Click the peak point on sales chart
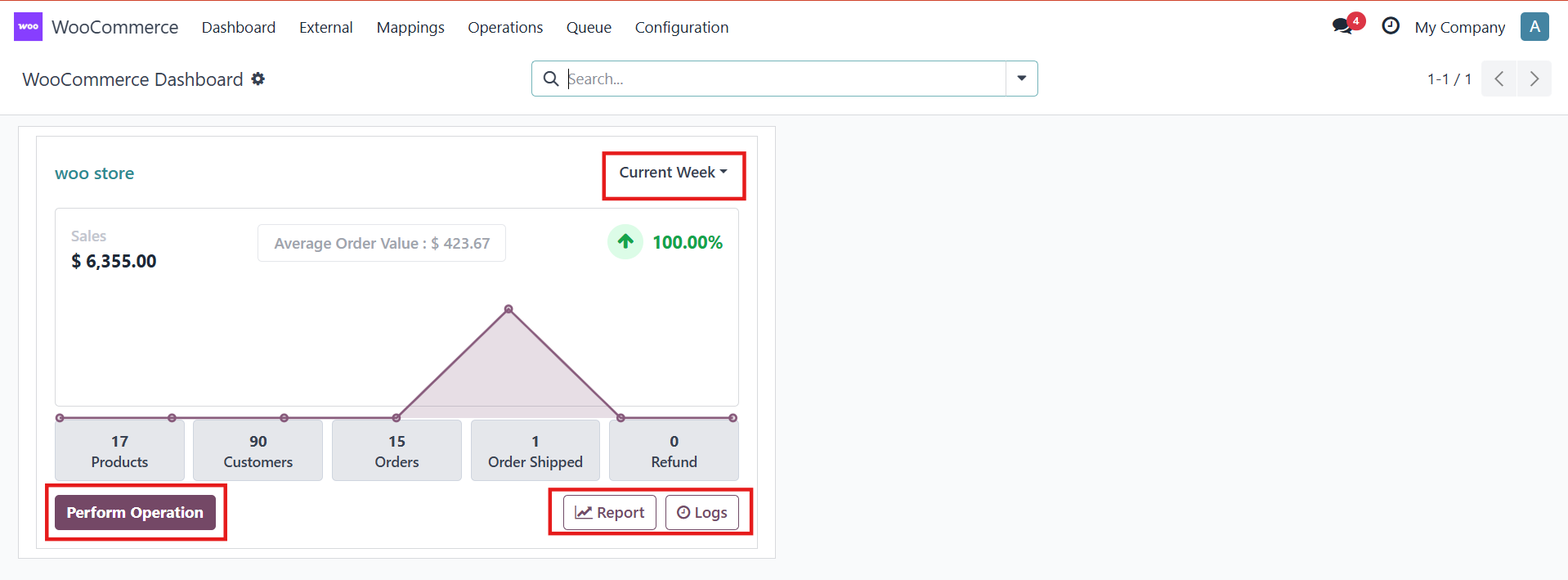1568x580 pixels. 508,309
